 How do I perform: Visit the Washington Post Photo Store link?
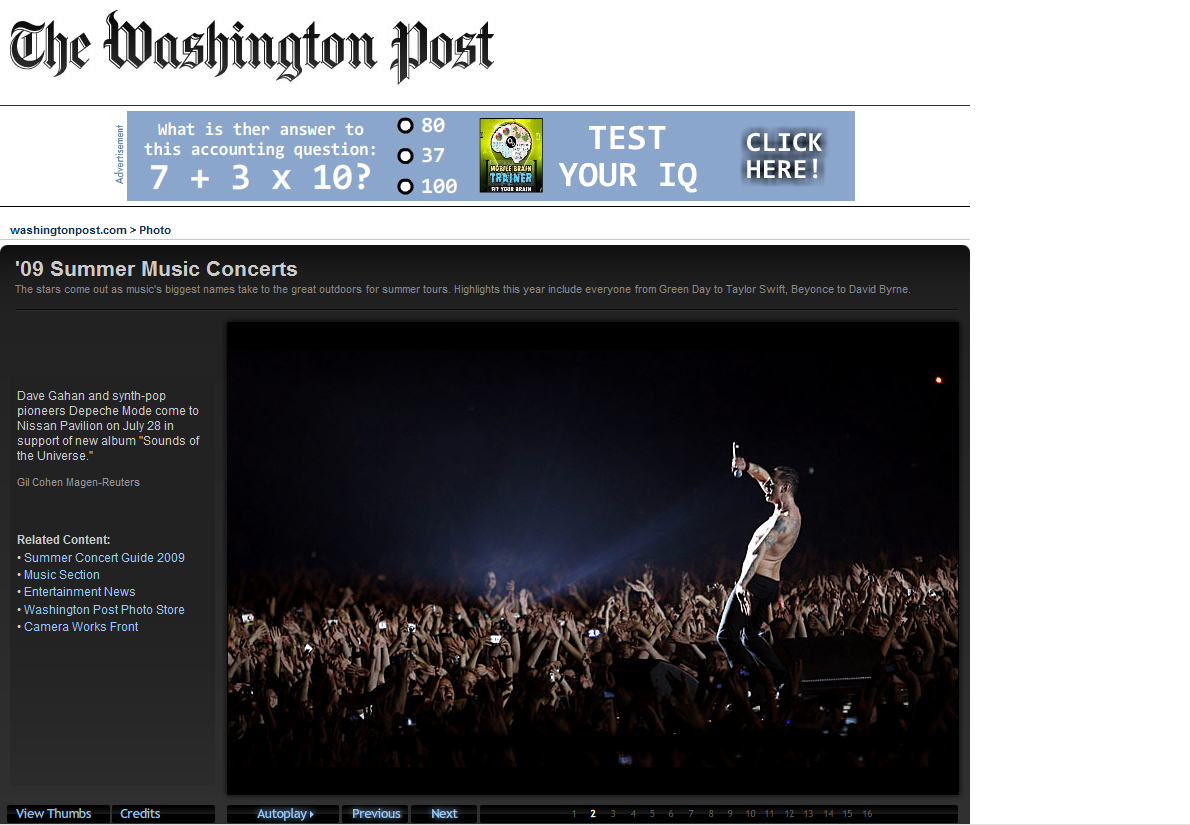click(104, 609)
